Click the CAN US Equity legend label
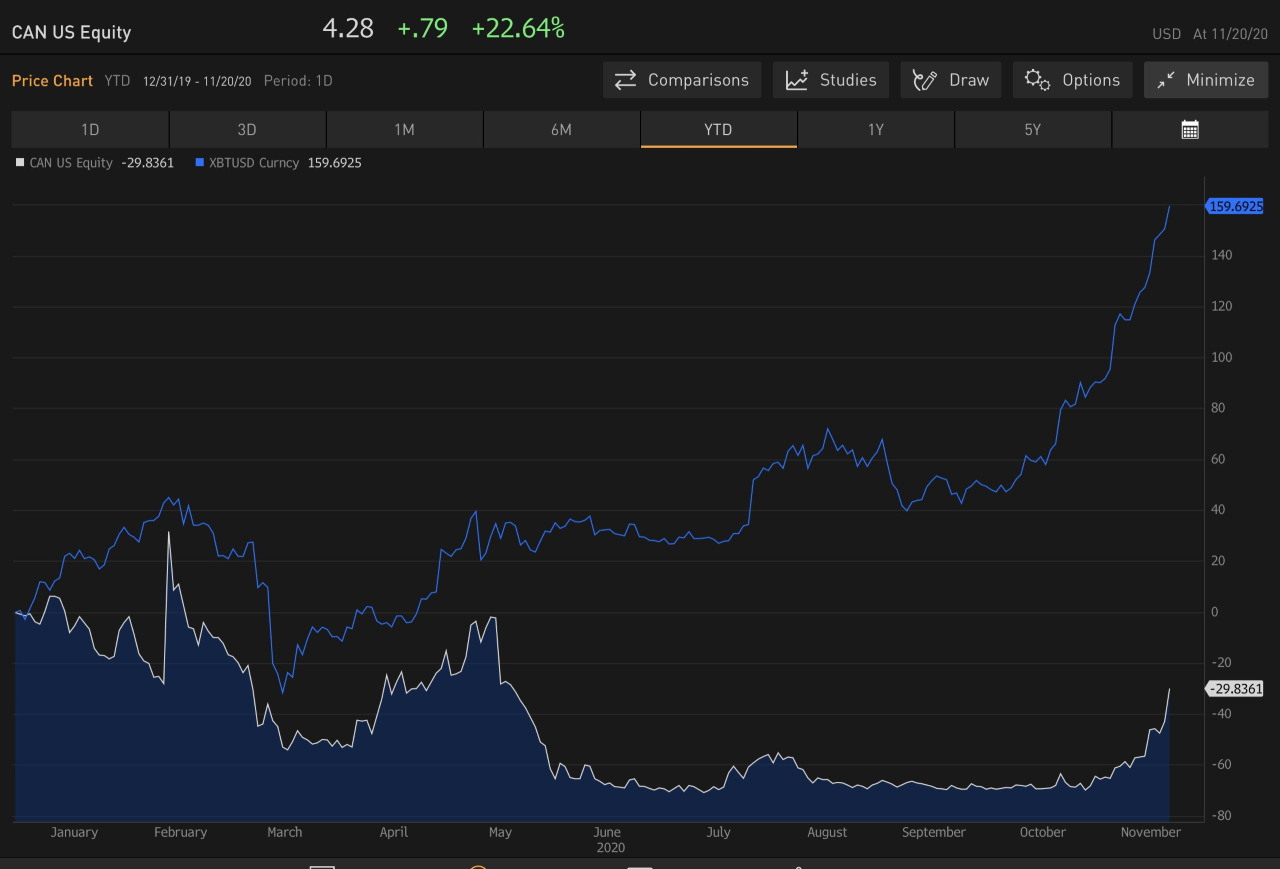This screenshot has height=869, width=1280. [x=71, y=162]
